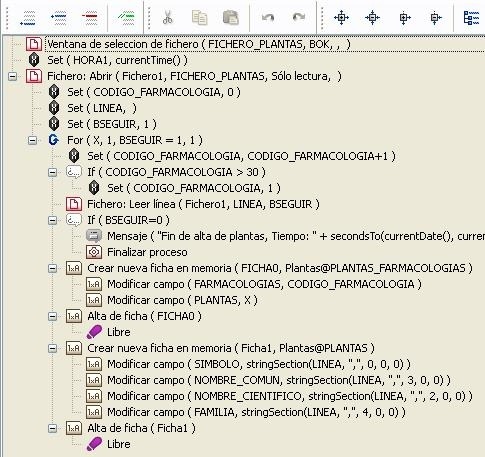Collapse Crear nueva ficha en memoria Ficha1
Viewport: 485px width, 457px height.
tap(53, 348)
